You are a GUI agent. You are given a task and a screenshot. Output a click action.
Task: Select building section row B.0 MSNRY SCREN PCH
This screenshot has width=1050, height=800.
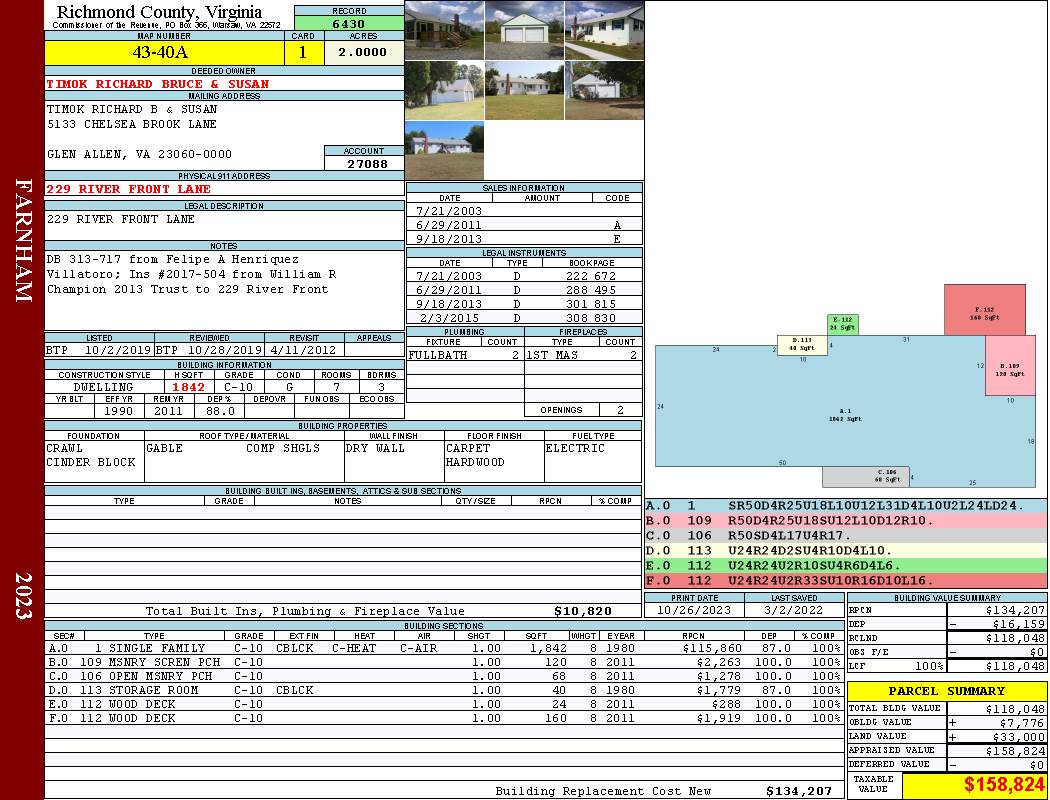[x=444, y=662]
